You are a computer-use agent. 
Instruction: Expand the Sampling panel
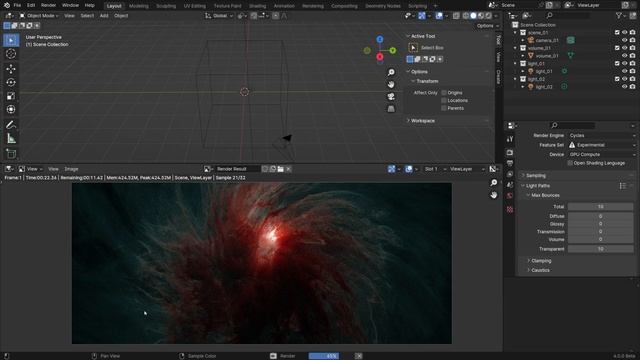point(536,176)
